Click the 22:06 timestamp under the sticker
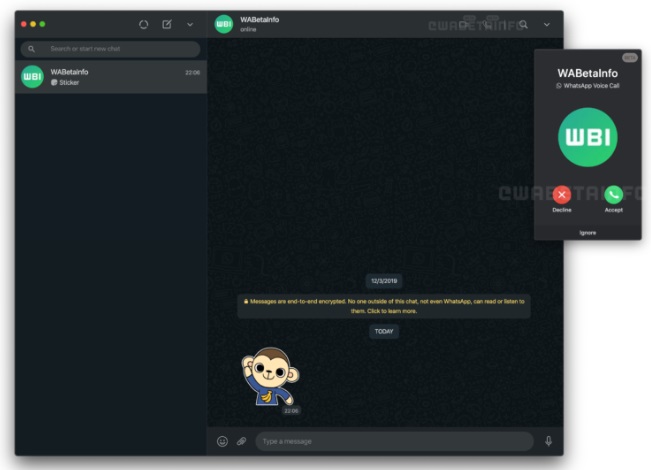Viewport: 651px width, 470px height. 291,411
